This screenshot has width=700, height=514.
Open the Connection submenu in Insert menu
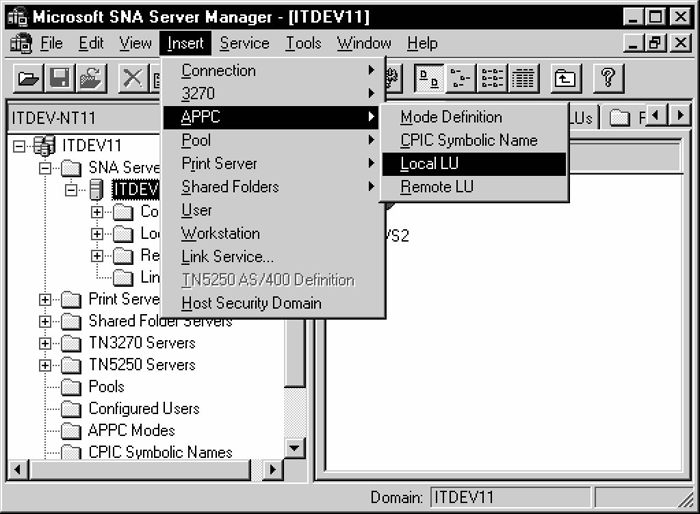click(219, 71)
